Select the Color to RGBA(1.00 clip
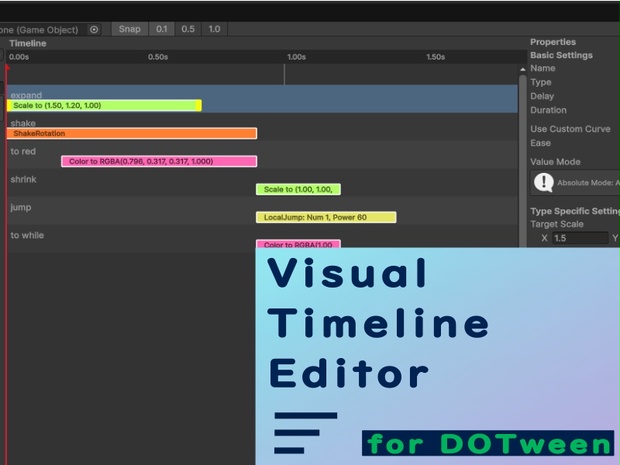 pyautogui.click(x=298, y=244)
